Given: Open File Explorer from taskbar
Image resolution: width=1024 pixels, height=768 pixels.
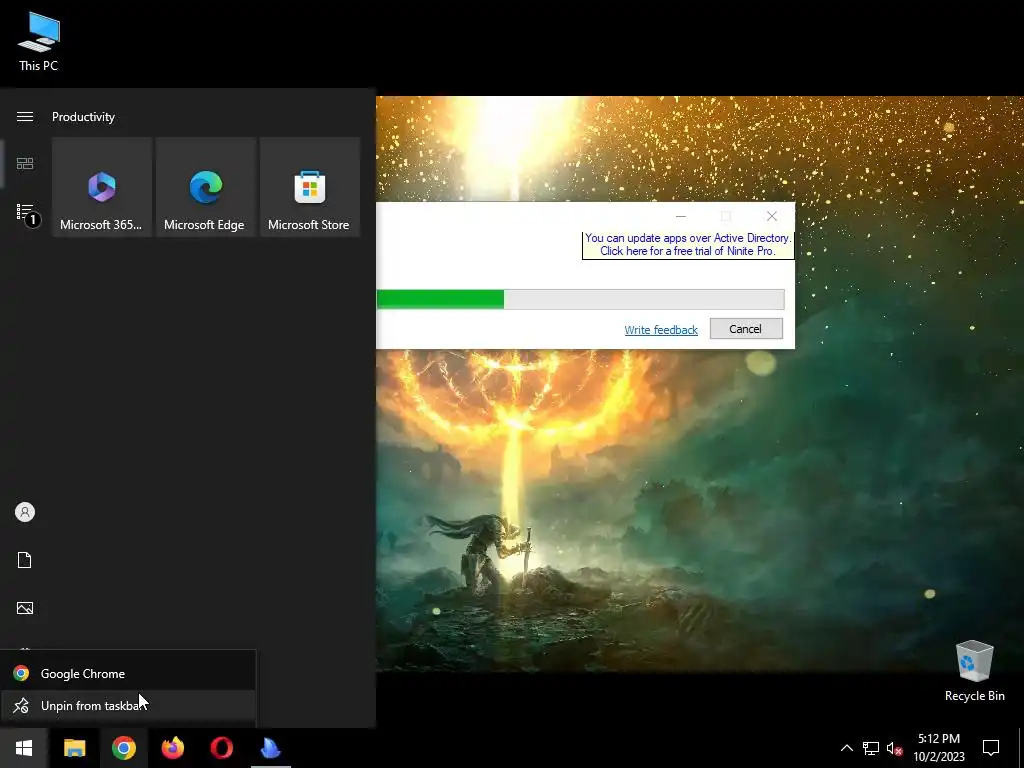Looking at the screenshot, I should (74, 748).
